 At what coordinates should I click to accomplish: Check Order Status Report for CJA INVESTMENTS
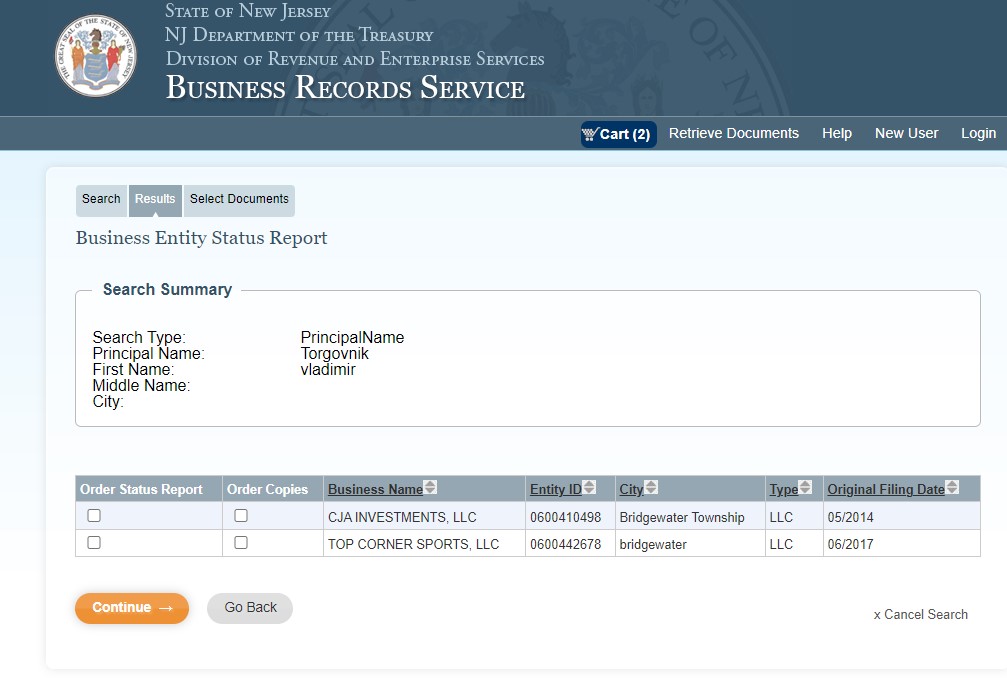(x=94, y=516)
